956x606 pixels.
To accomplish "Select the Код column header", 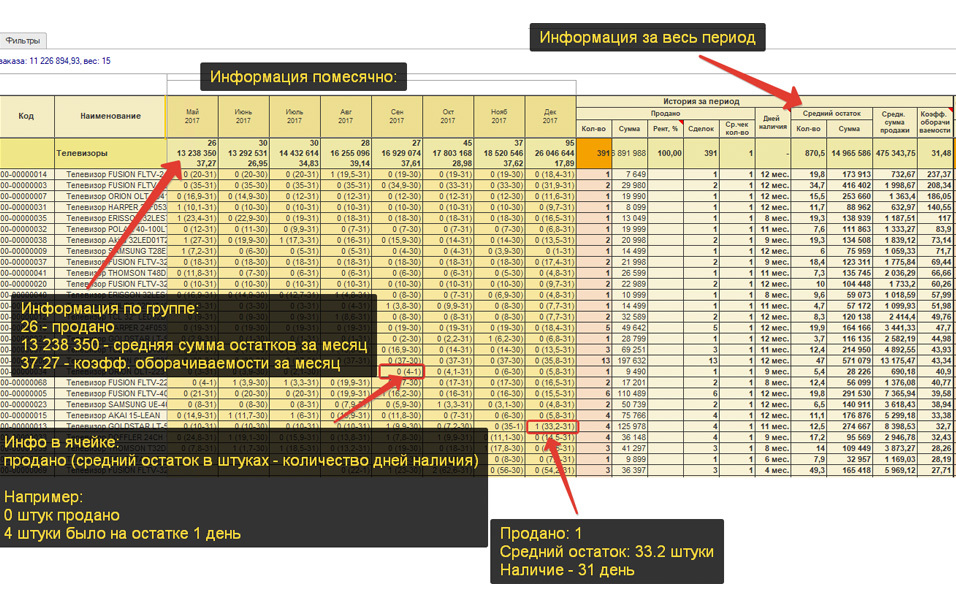I will coord(26,116).
